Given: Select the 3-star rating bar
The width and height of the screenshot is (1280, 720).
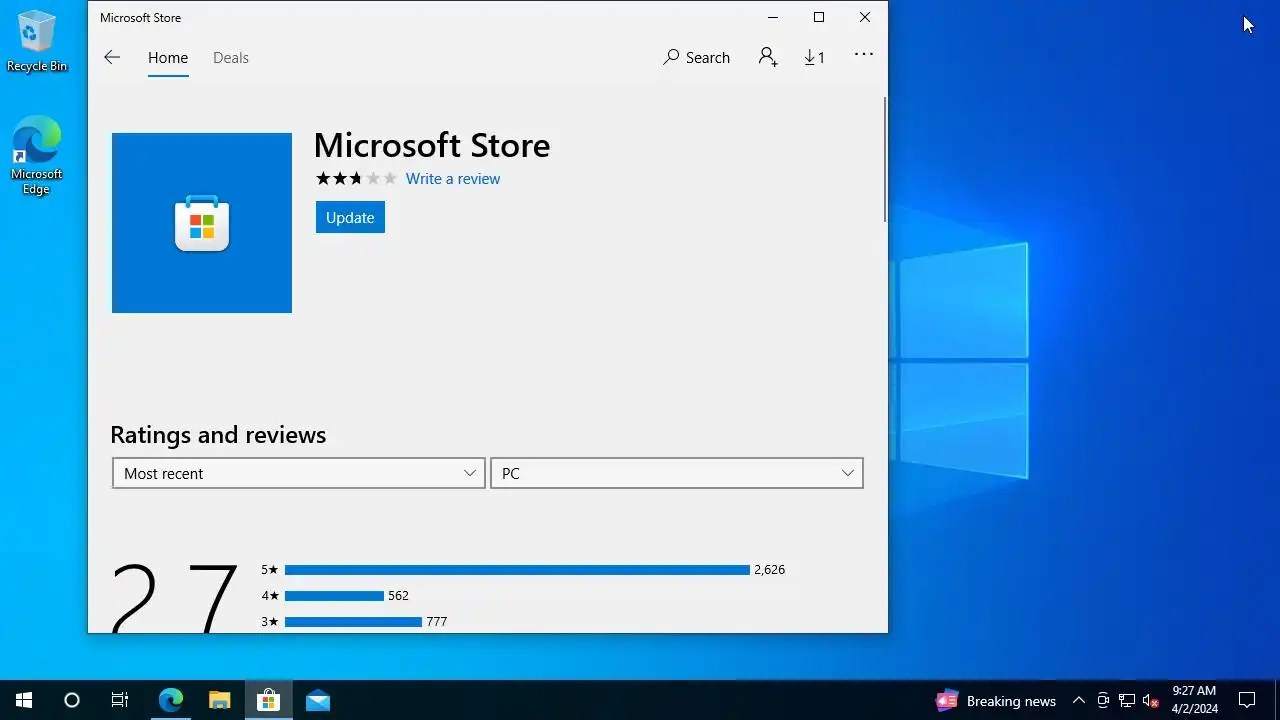Looking at the screenshot, I should (353, 622).
